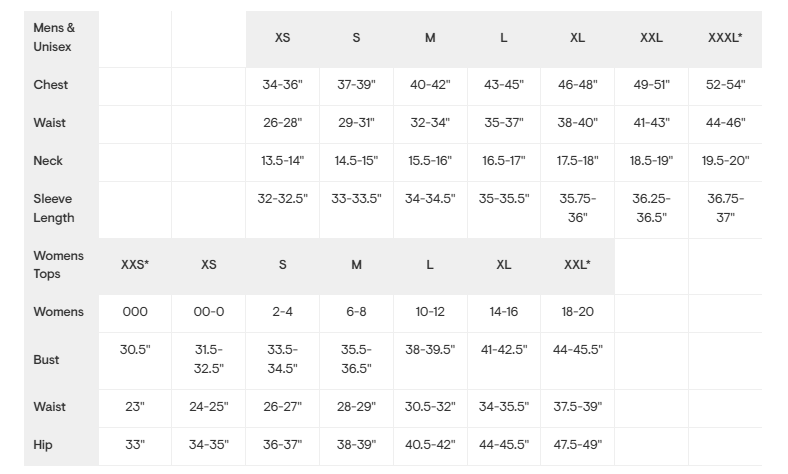This screenshot has height=474, width=788.
Task: Click the 15.5-16" neck value
Action: (x=430, y=161)
